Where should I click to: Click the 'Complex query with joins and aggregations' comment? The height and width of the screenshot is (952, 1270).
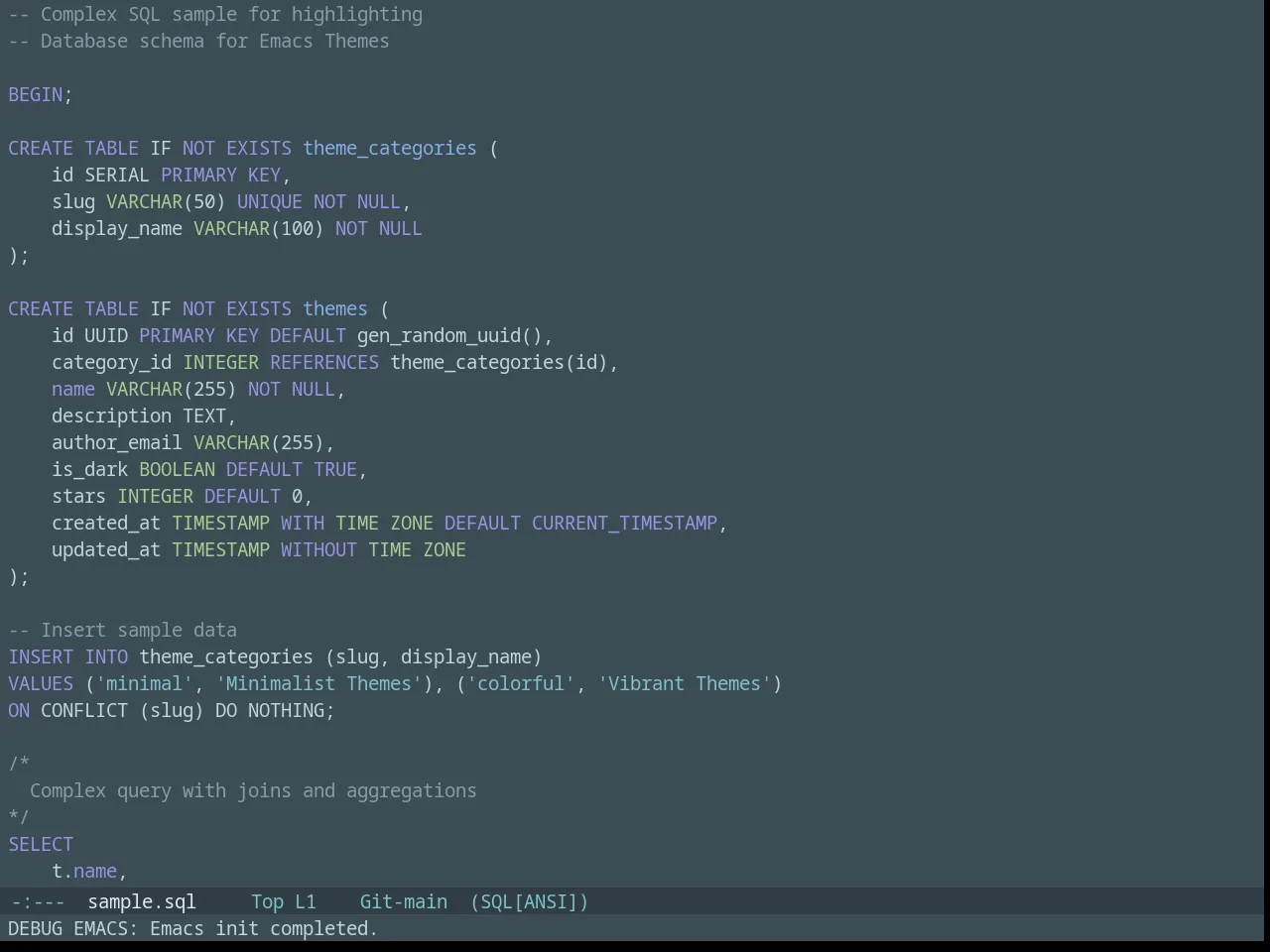click(x=253, y=790)
